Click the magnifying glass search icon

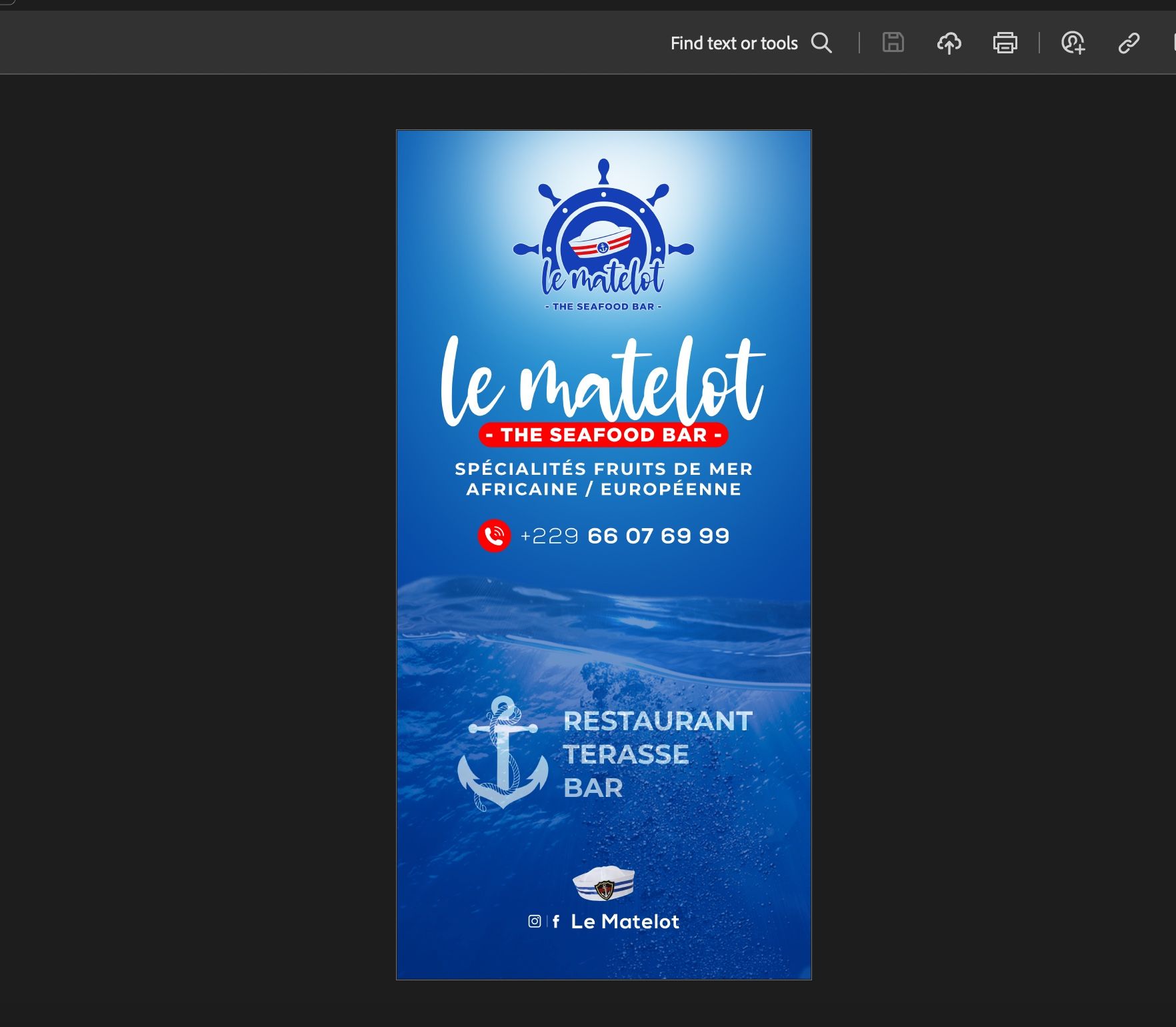tap(821, 43)
